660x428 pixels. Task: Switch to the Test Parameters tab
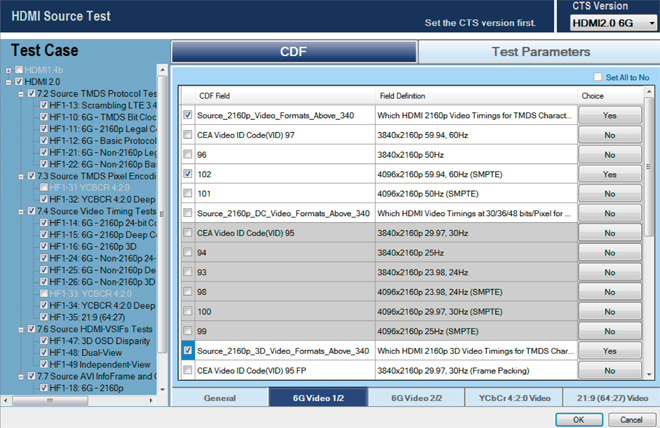pos(540,52)
